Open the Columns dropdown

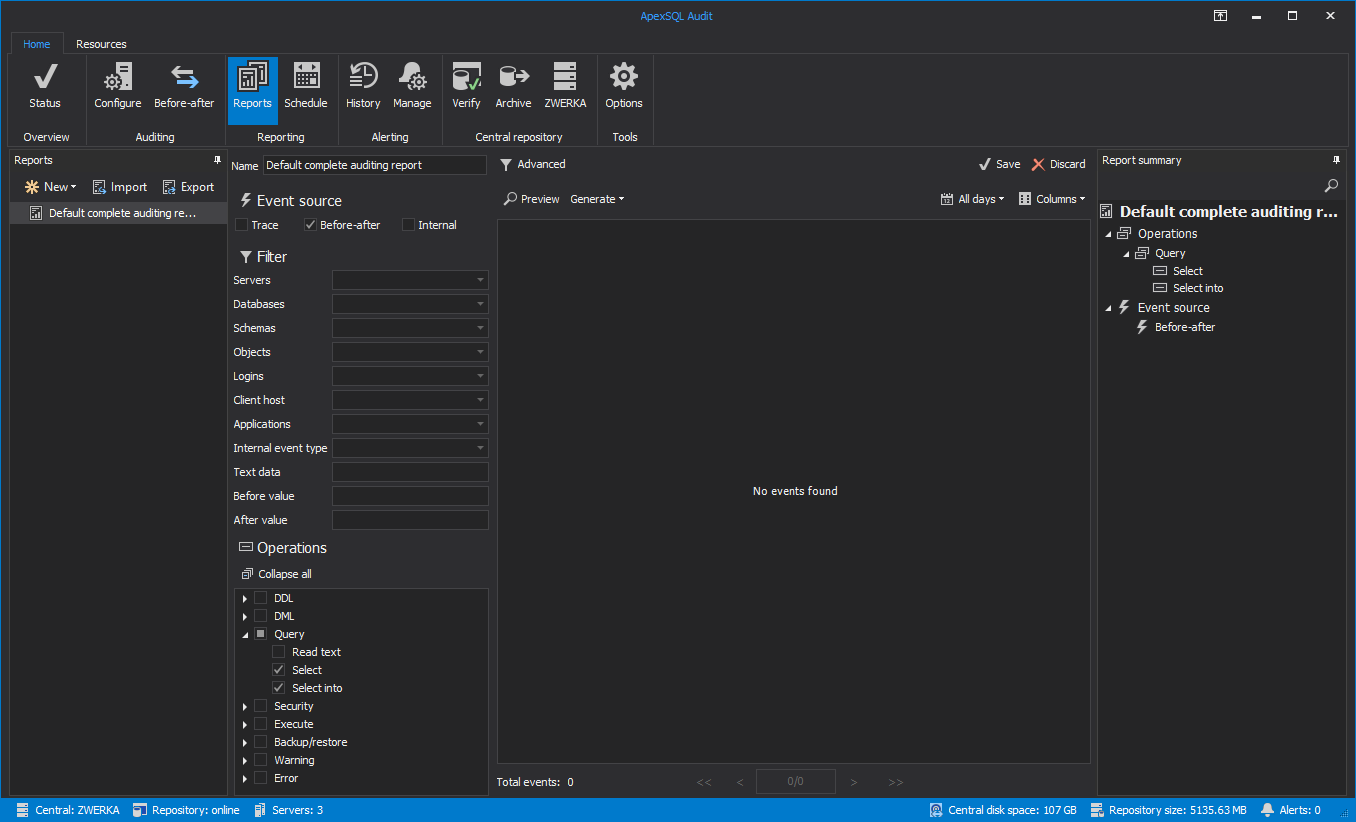1052,199
